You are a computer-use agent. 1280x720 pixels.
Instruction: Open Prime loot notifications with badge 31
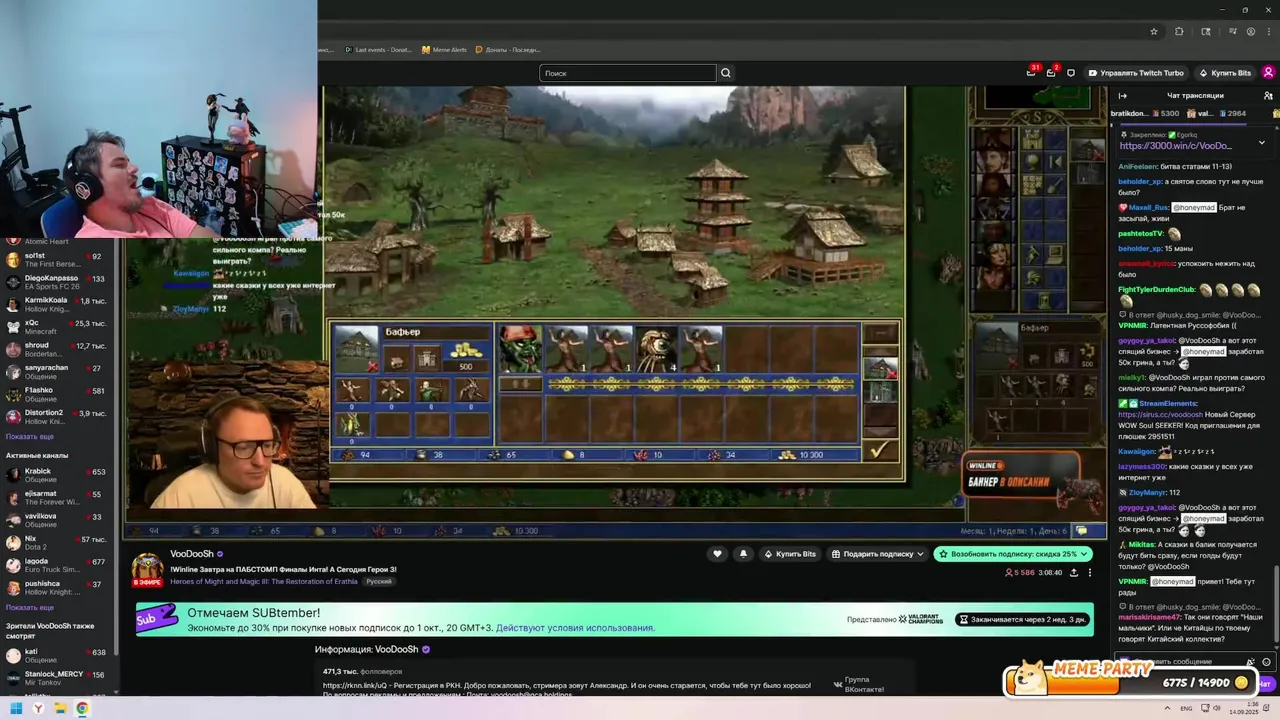click(x=1031, y=73)
